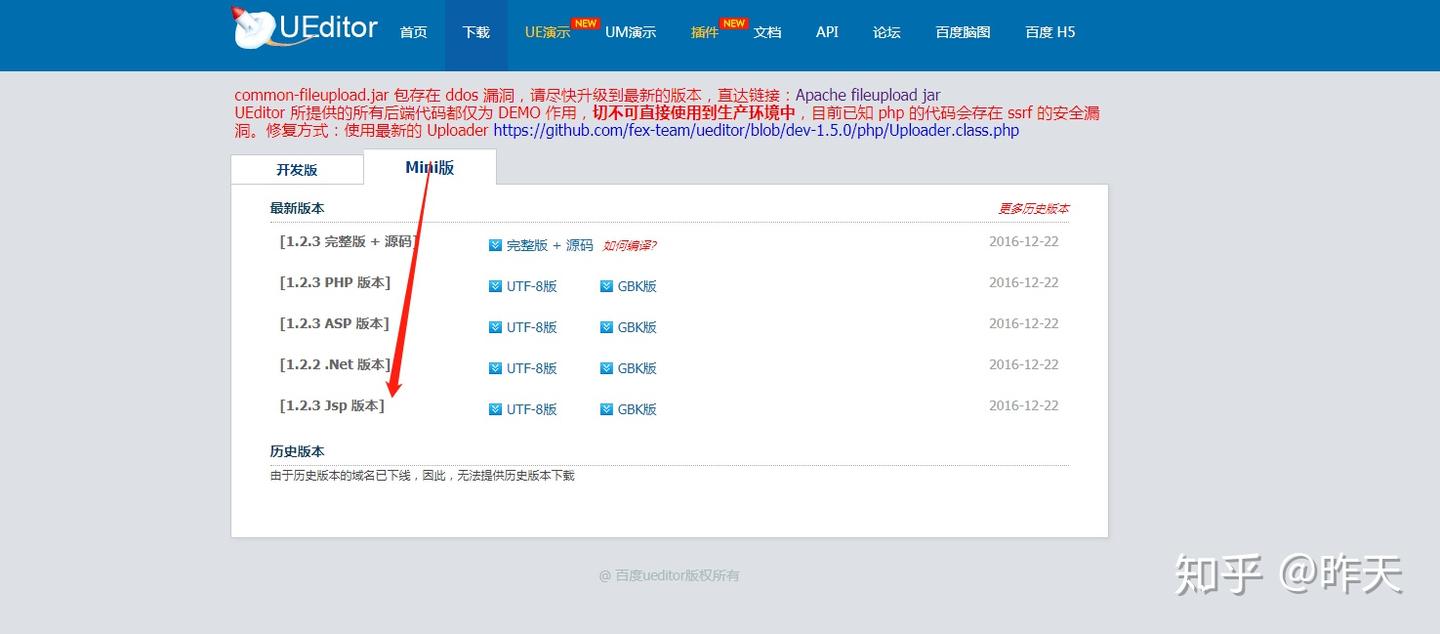Click the 如何编译? link
The width and height of the screenshot is (1440, 634).
[x=629, y=245]
